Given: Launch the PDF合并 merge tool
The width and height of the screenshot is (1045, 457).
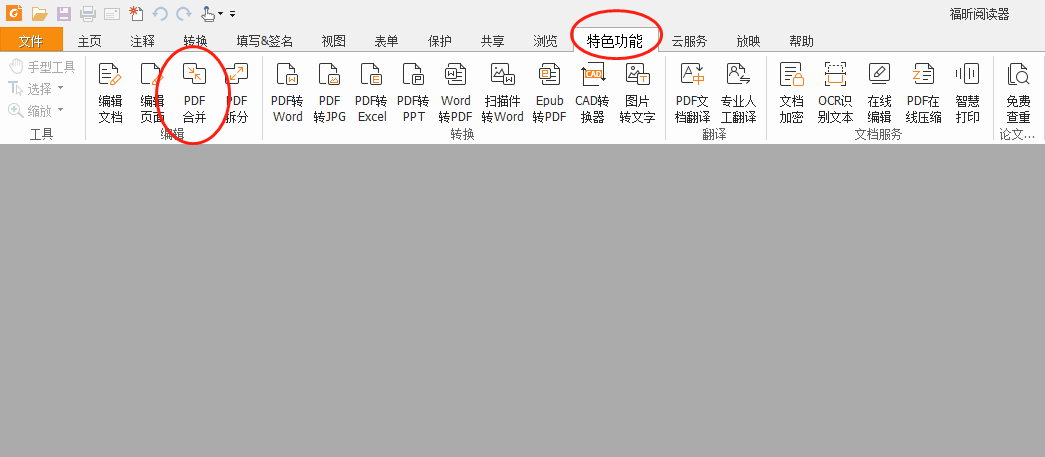Looking at the screenshot, I should pyautogui.click(x=194, y=93).
